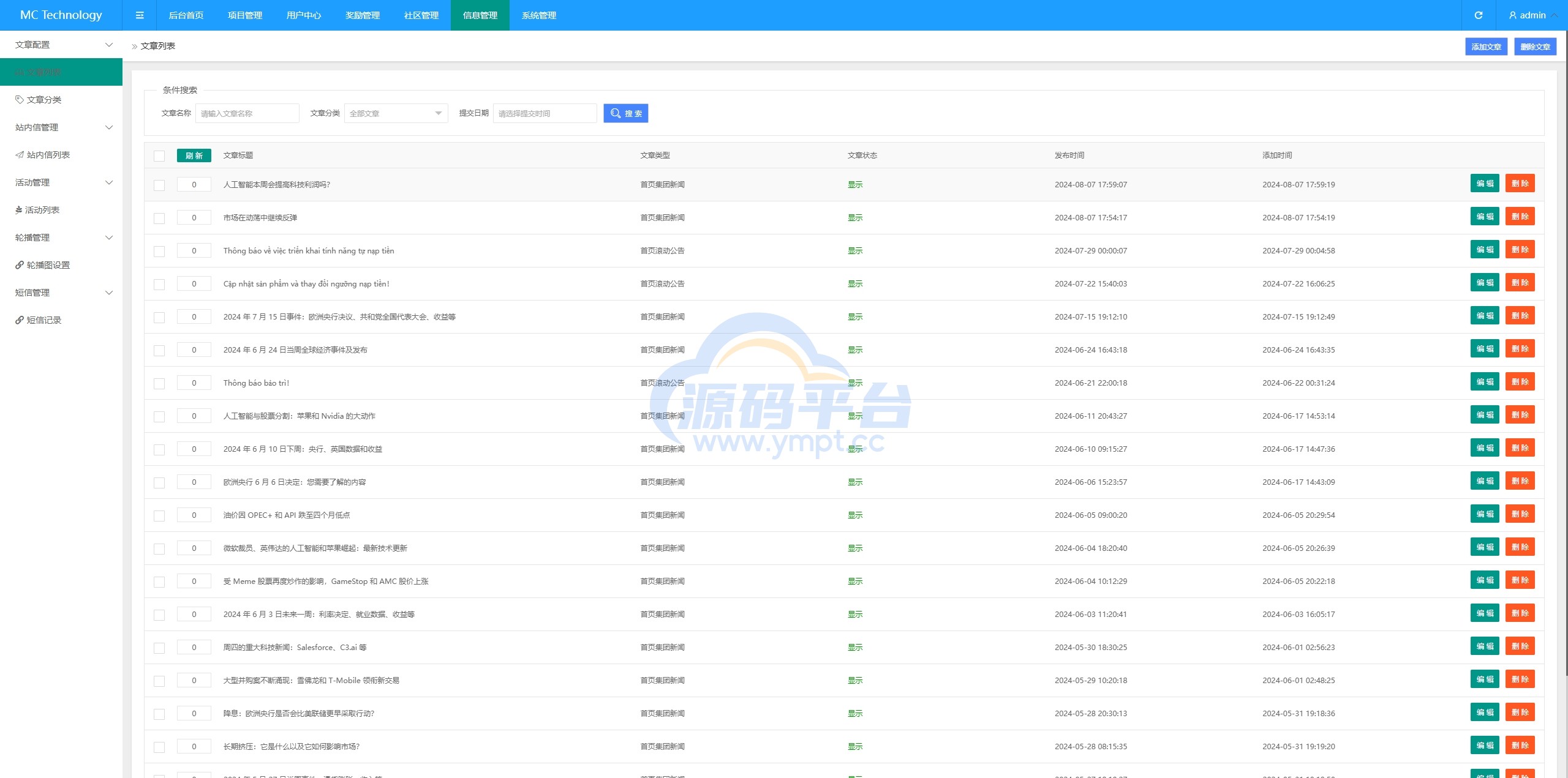
Task: Click the green 刷新 button in table header
Action: click(x=194, y=155)
